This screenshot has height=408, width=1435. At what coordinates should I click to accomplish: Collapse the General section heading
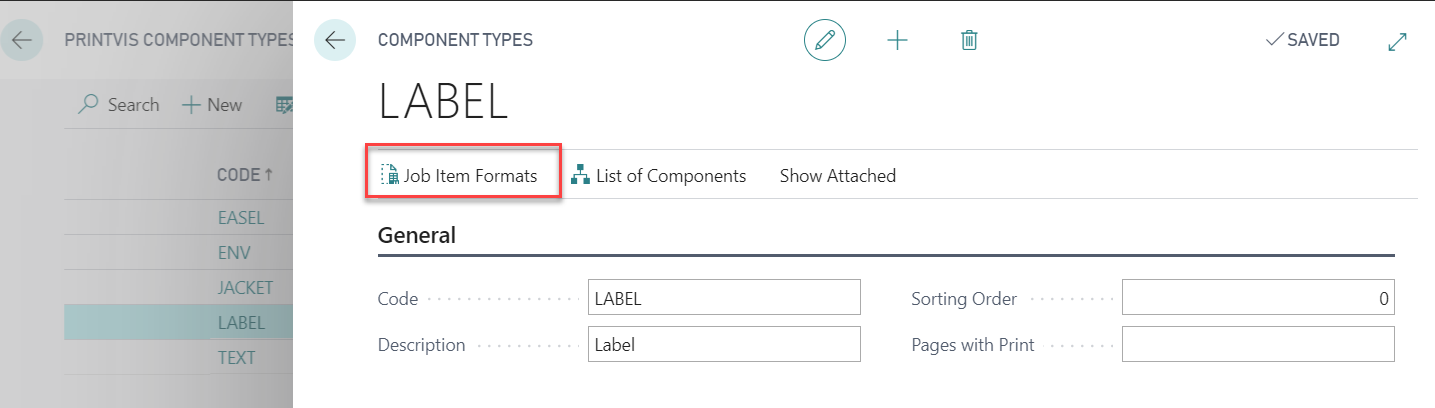coord(417,236)
